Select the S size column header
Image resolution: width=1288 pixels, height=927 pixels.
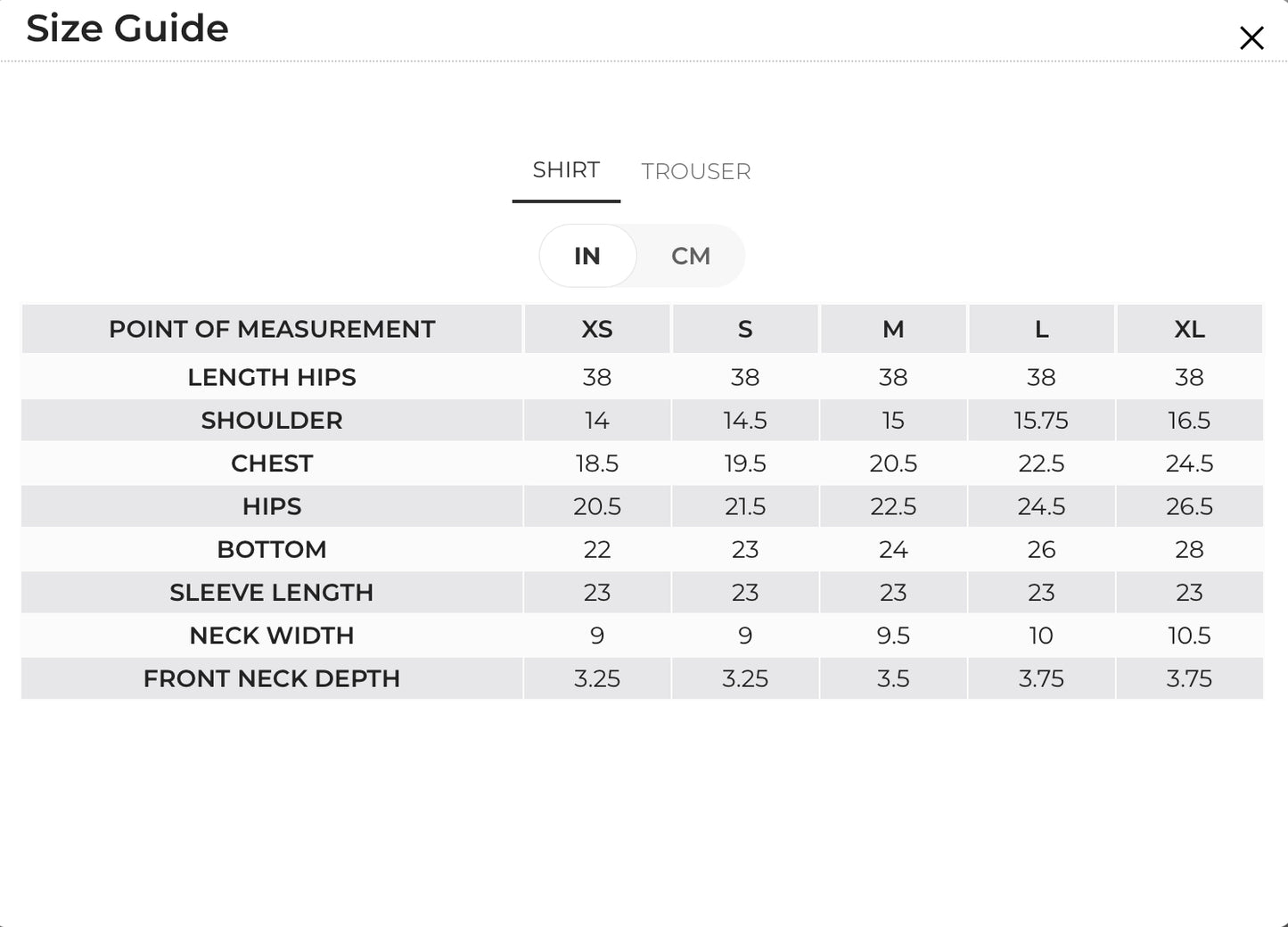[745, 329]
